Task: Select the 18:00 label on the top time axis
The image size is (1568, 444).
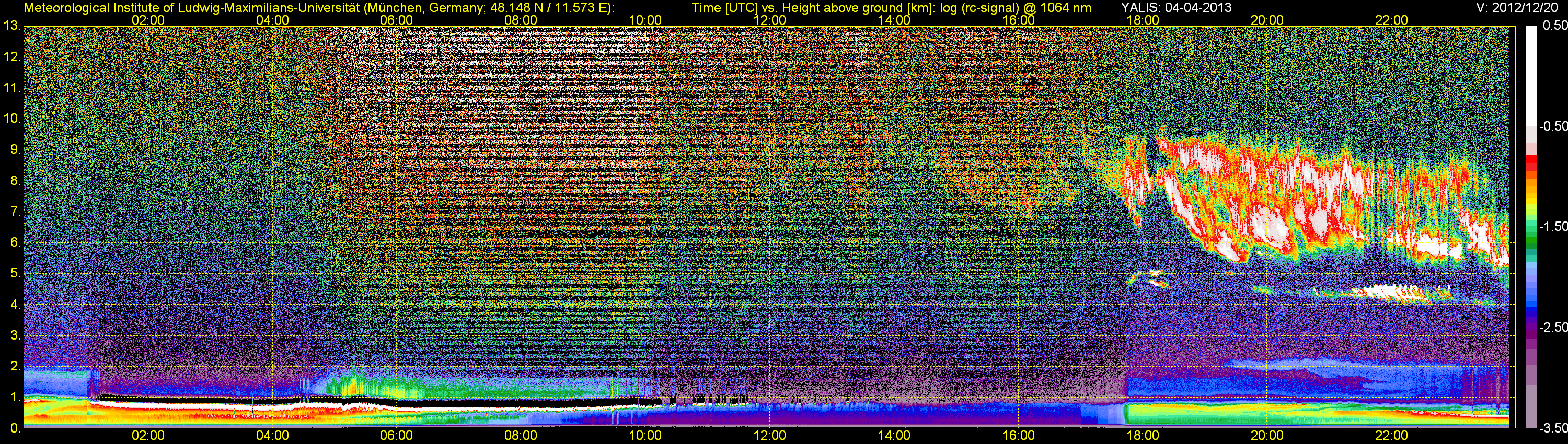Action: pos(1143,20)
